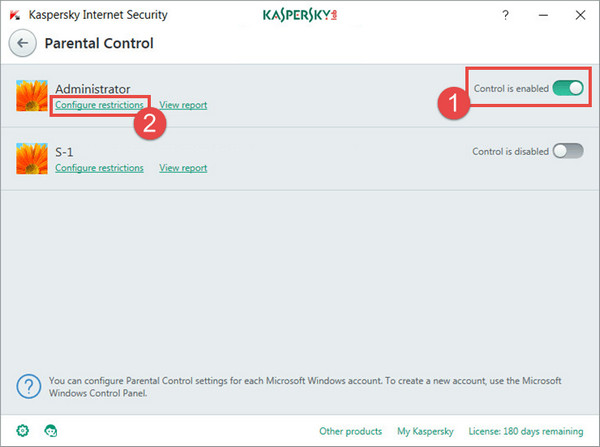The image size is (600, 447).
Task: Click the S-1 account picture
Action: tap(32, 158)
